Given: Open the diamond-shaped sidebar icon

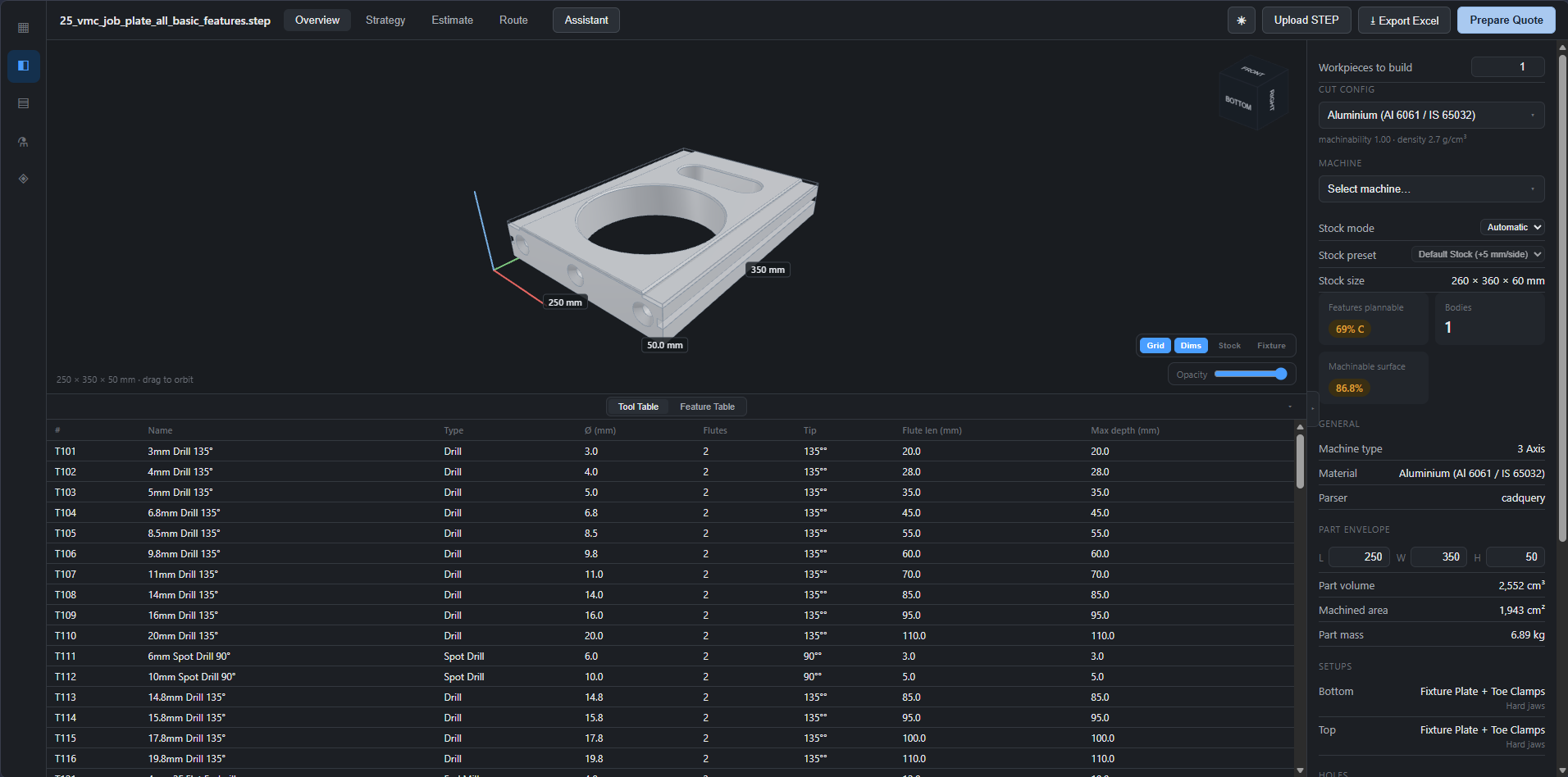Looking at the screenshot, I should pos(23,179).
